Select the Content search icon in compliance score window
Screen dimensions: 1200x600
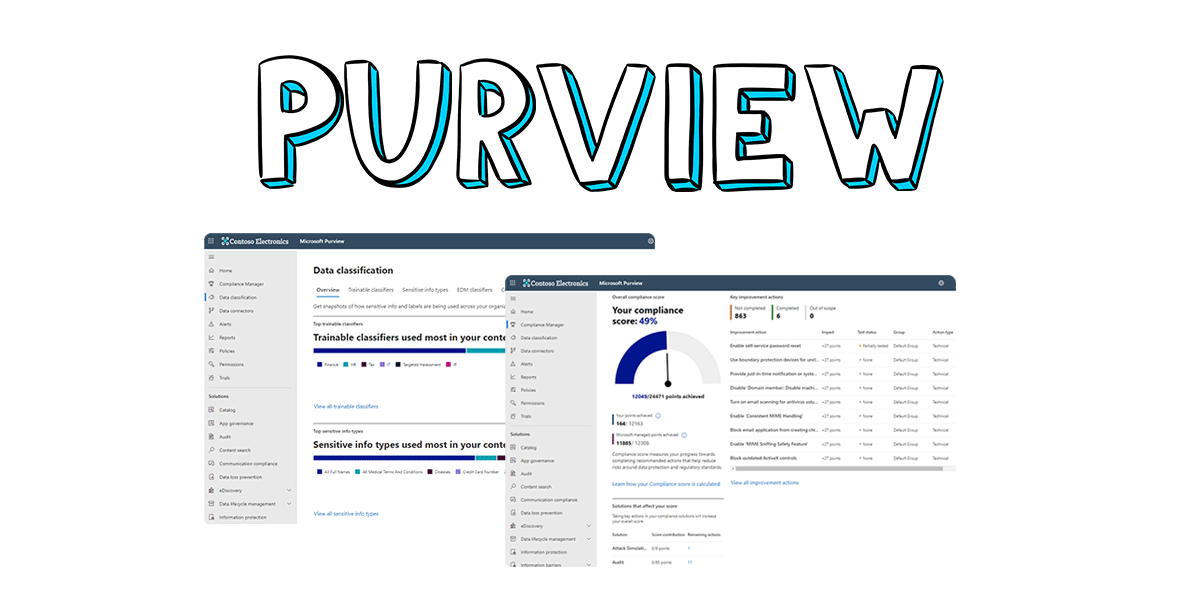point(513,487)
